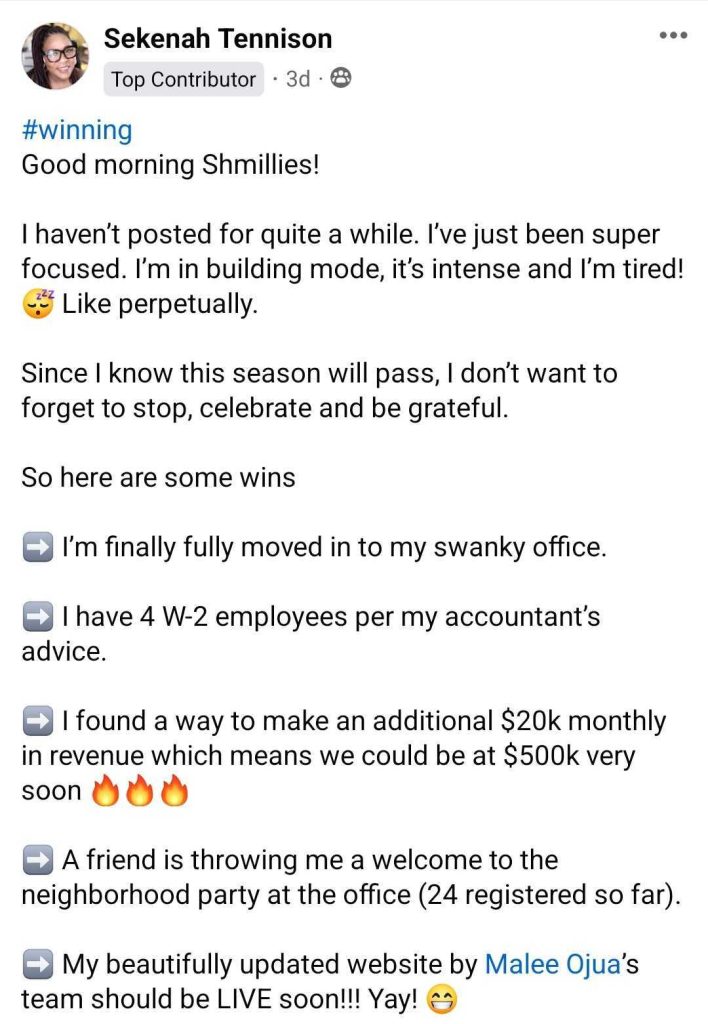Click the 'So here are some wins' line

[x=158, y=477]
